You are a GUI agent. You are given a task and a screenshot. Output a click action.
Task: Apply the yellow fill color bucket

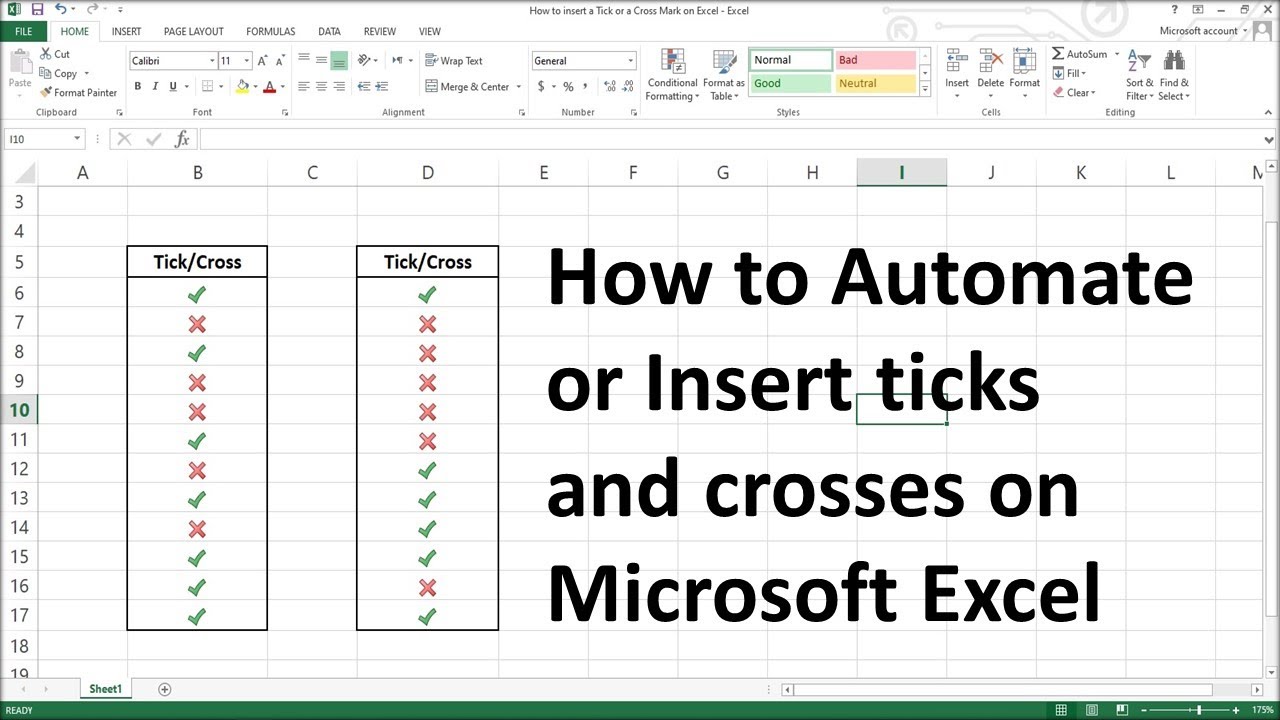(242, 87)
